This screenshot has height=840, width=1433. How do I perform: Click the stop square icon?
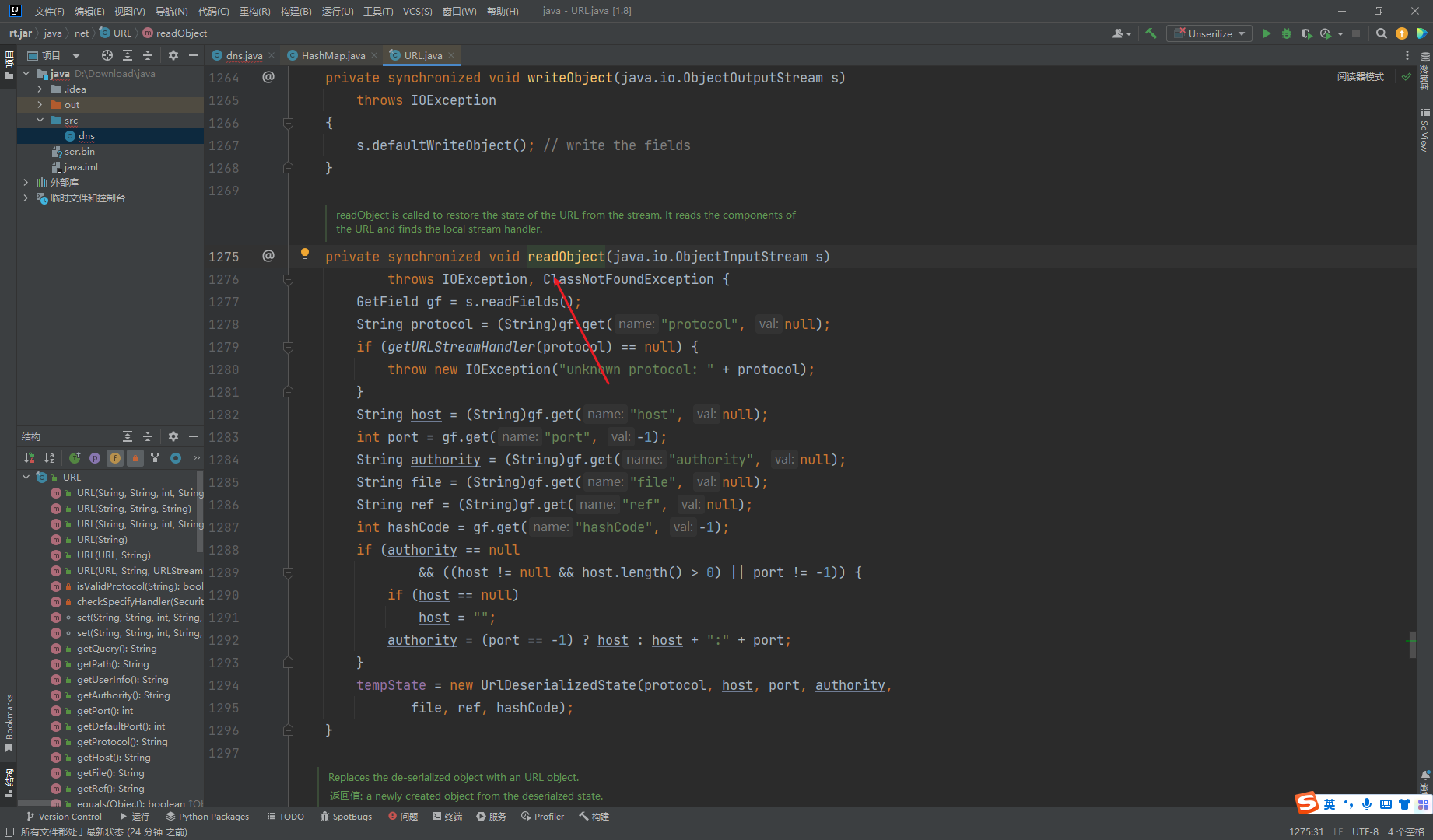pyautogui.click(x=1356, y=33)
